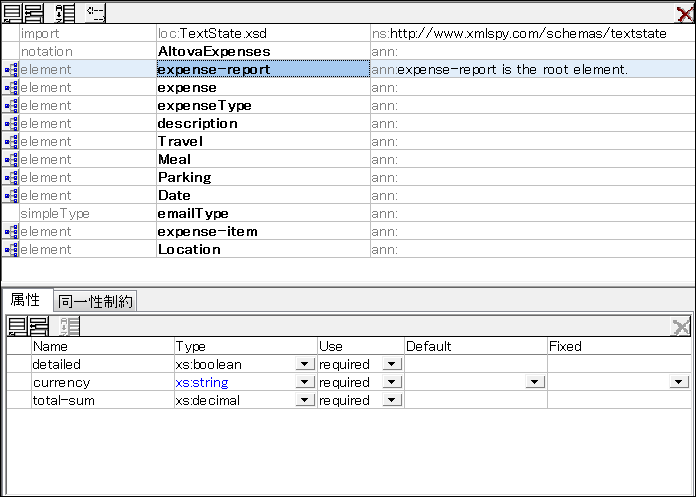The height and width of the screenshot is (497, 696).
Task: Click the Name column header
Action: [x=103, y=346]
